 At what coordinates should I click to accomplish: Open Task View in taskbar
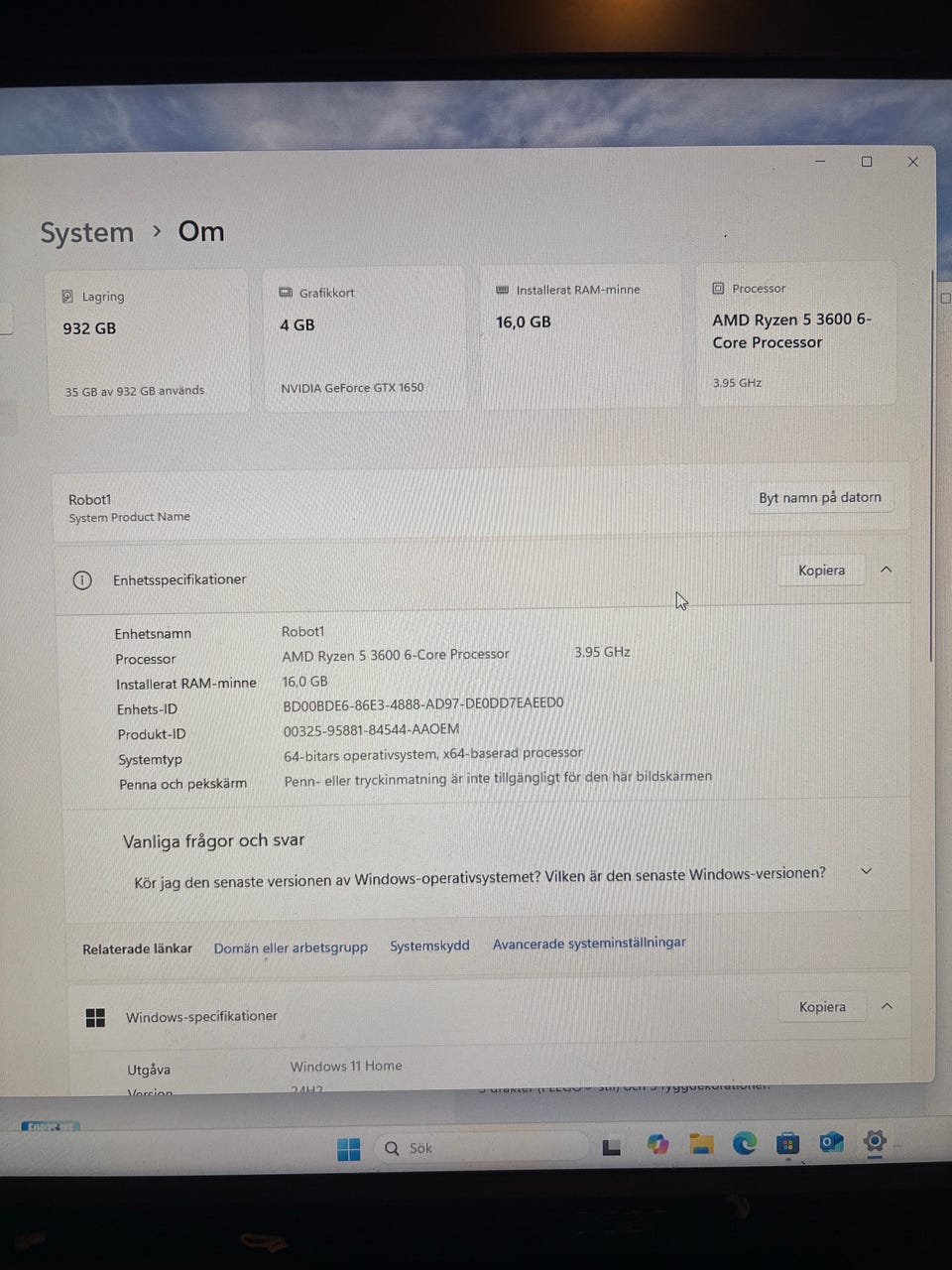click(x=612, y=1148)
